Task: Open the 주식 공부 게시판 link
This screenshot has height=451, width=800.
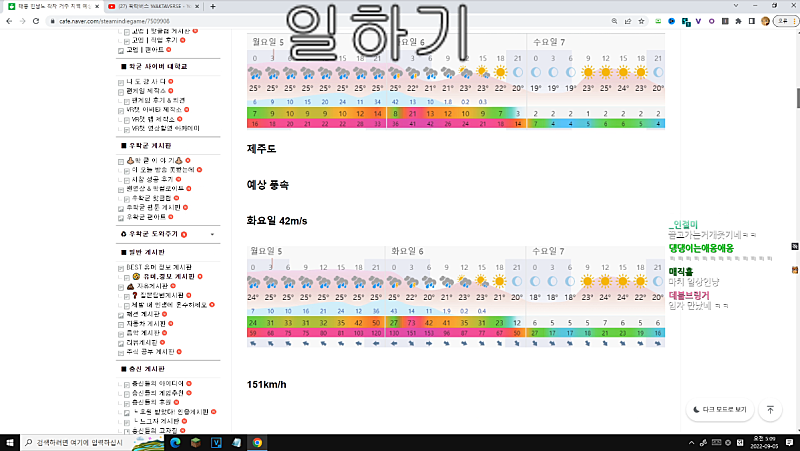Action: (x=148, y=352)
